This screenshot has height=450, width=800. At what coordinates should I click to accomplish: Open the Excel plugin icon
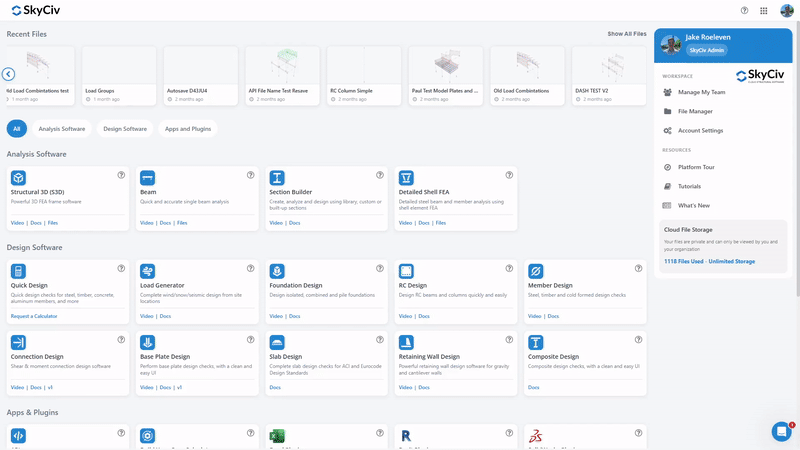[277, 436]
